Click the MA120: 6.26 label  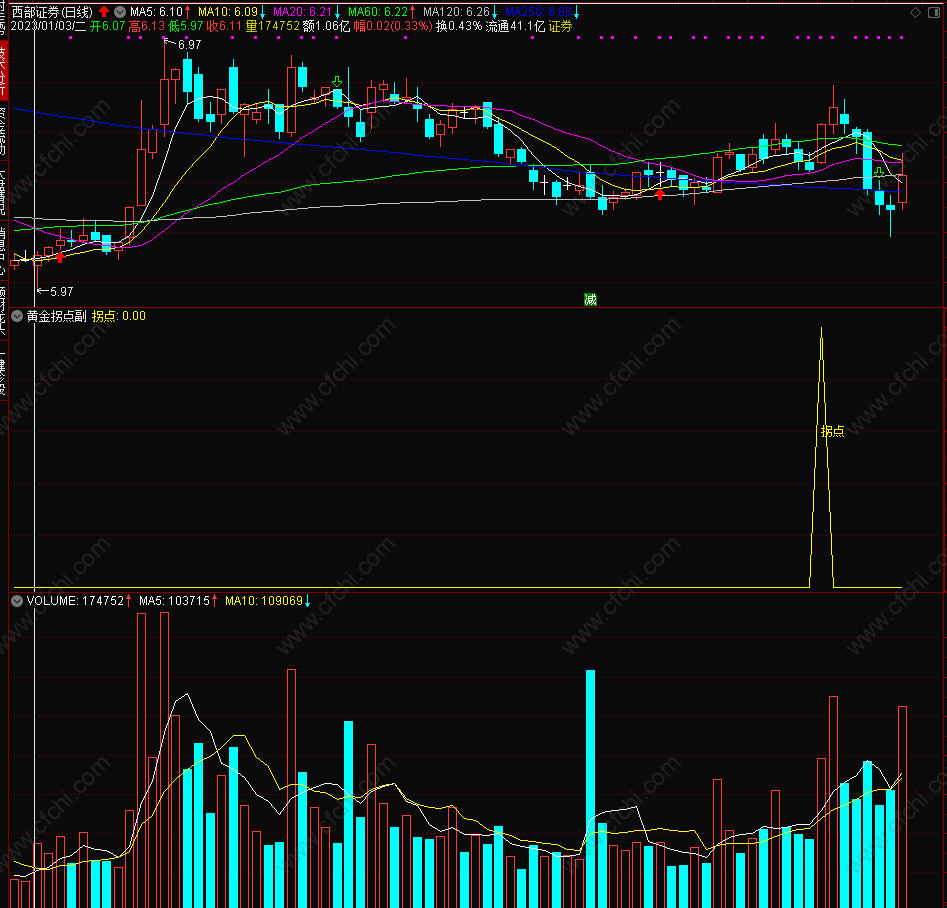coord(456,11)
